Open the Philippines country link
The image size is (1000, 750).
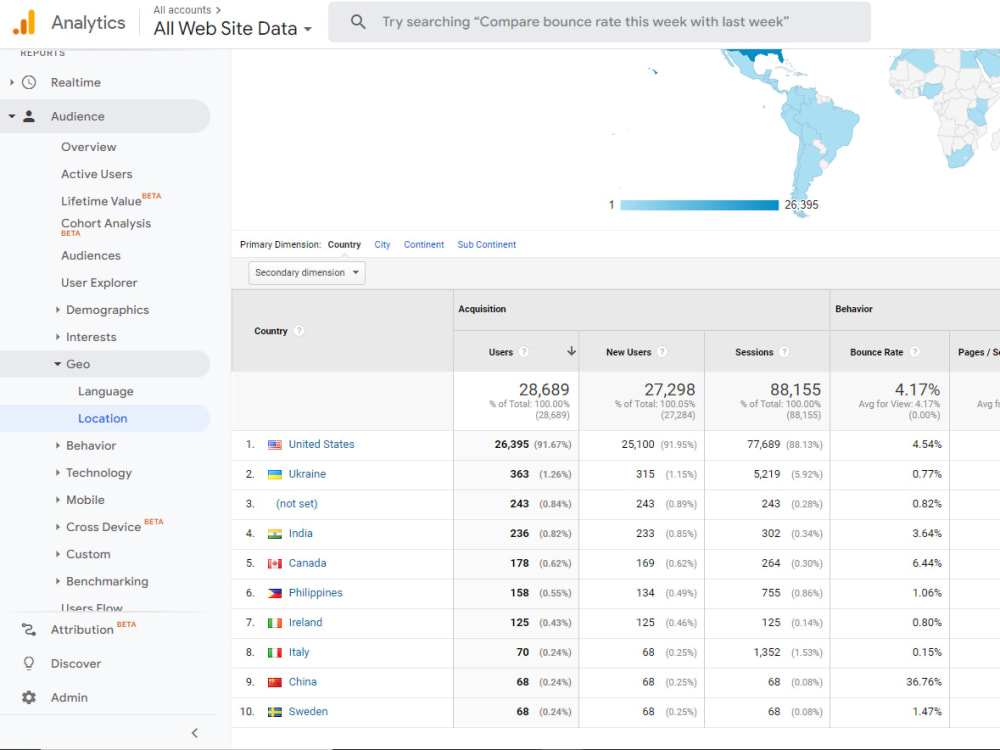click(x=316, y=593)
